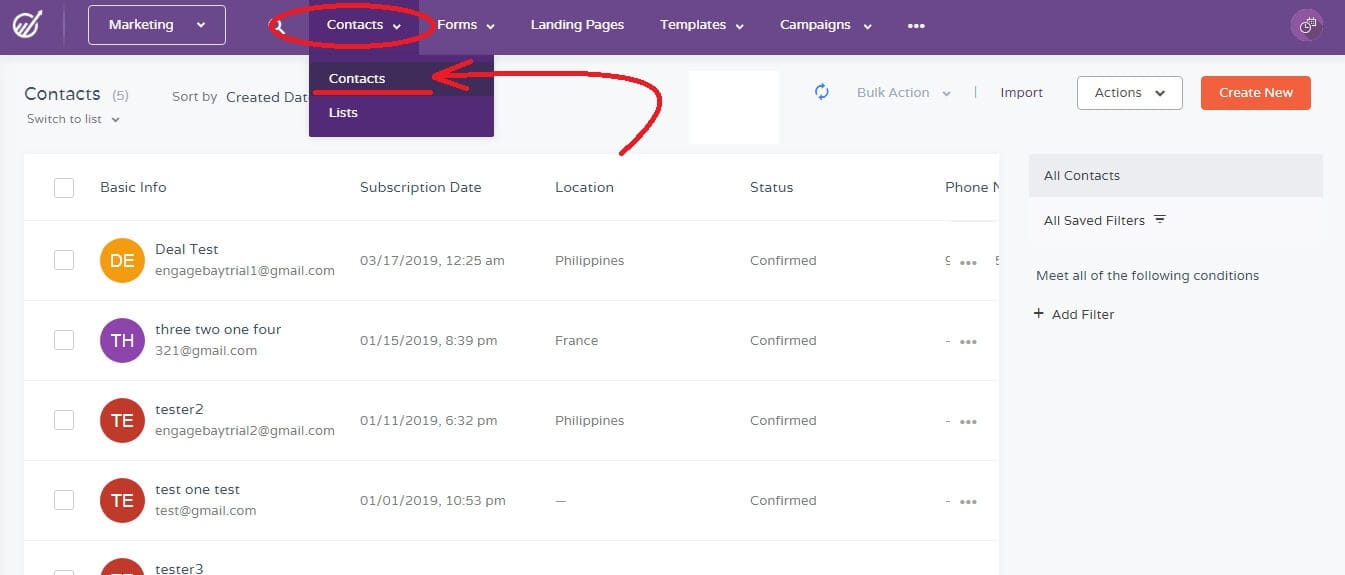
Task: Click the refresh contacts icon
Action: tap(822, 92)
